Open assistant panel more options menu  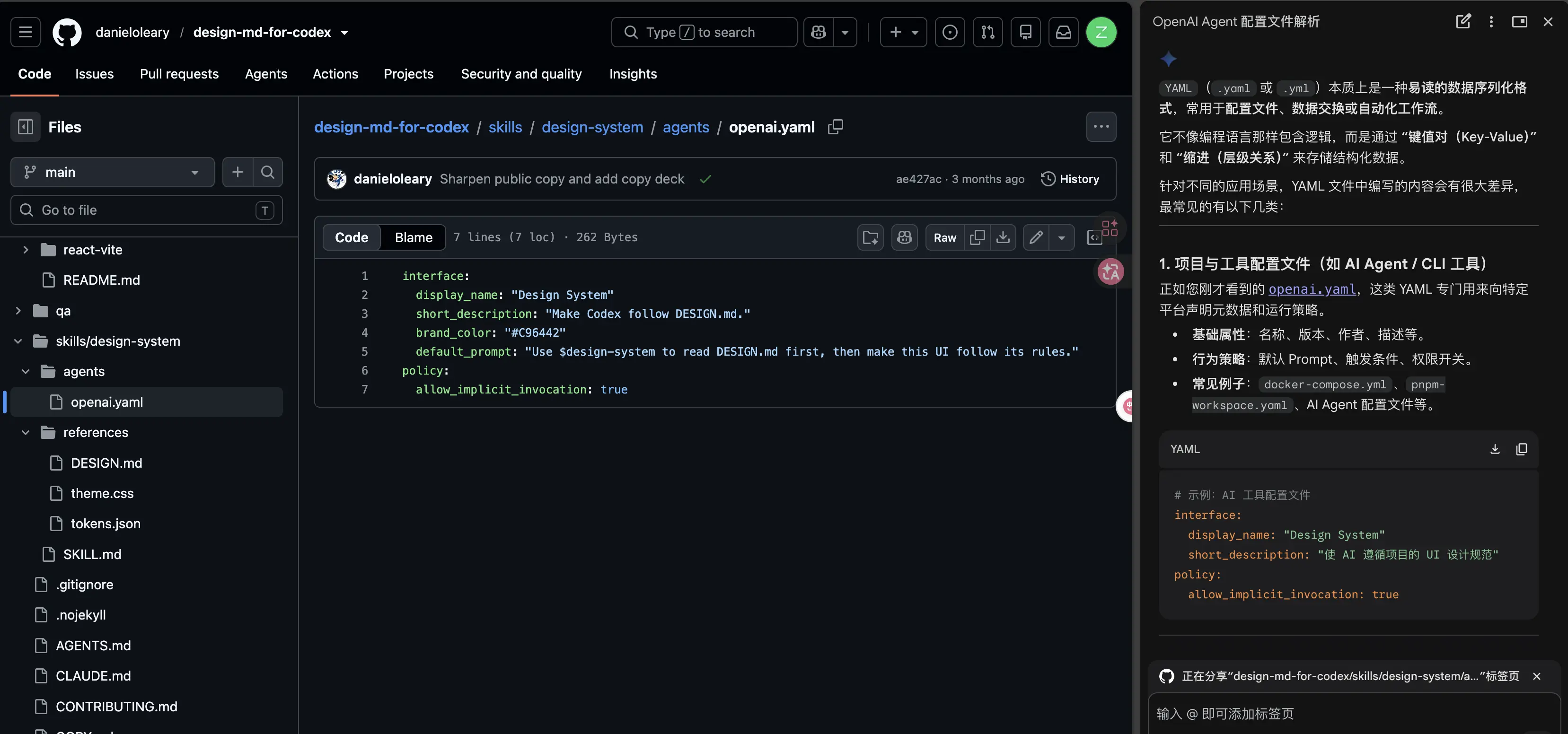click(x=1491, y=21)
